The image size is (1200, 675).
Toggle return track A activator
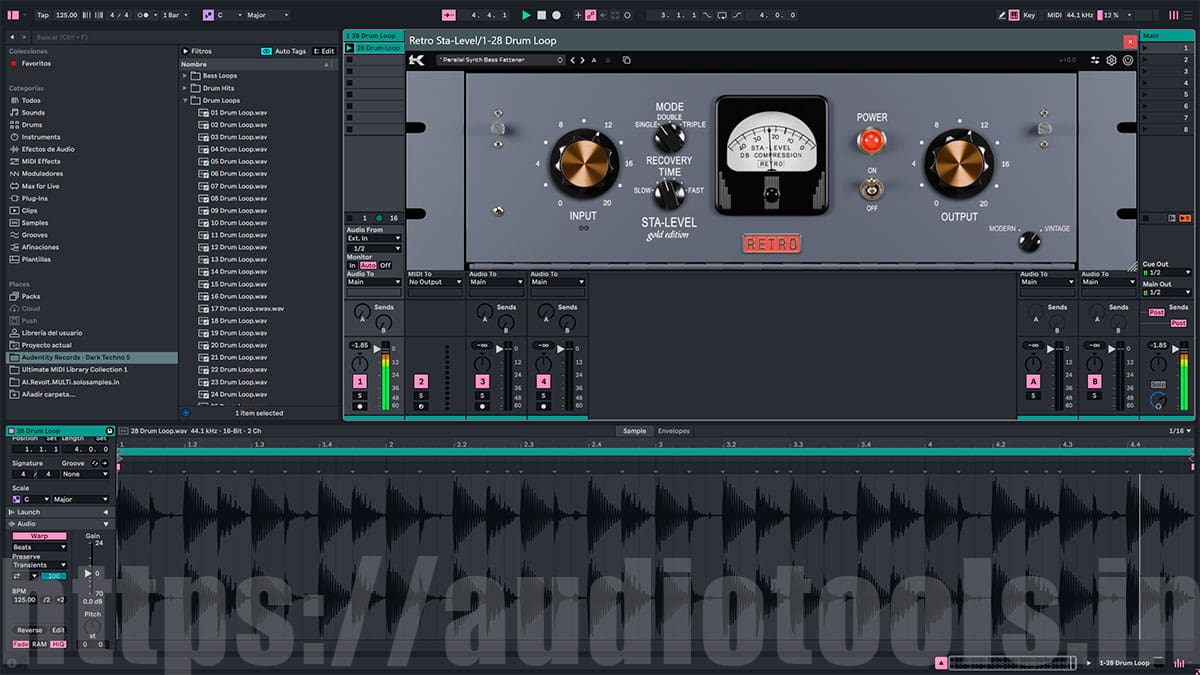1033,381
